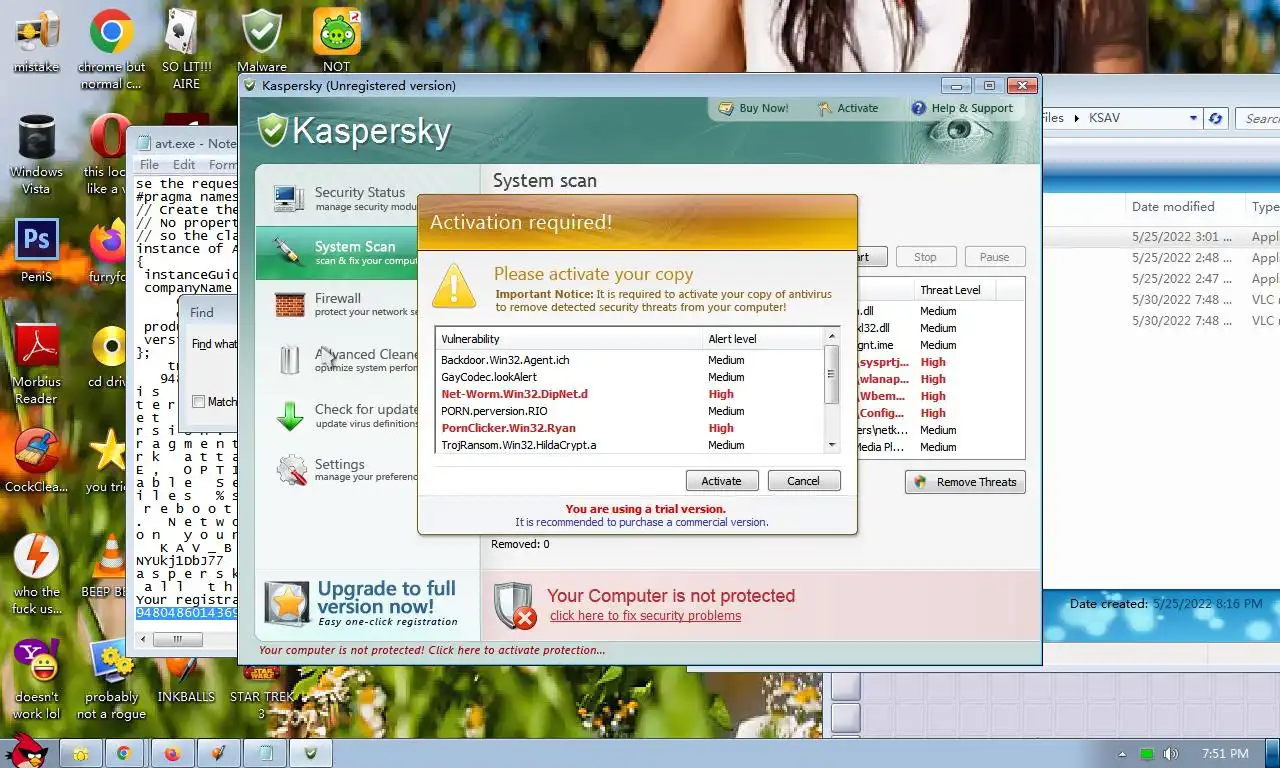Click 'click here to fix security problems' link
Screen dimensions: 1280x768
pyautogui.click(x=645, y=616)
